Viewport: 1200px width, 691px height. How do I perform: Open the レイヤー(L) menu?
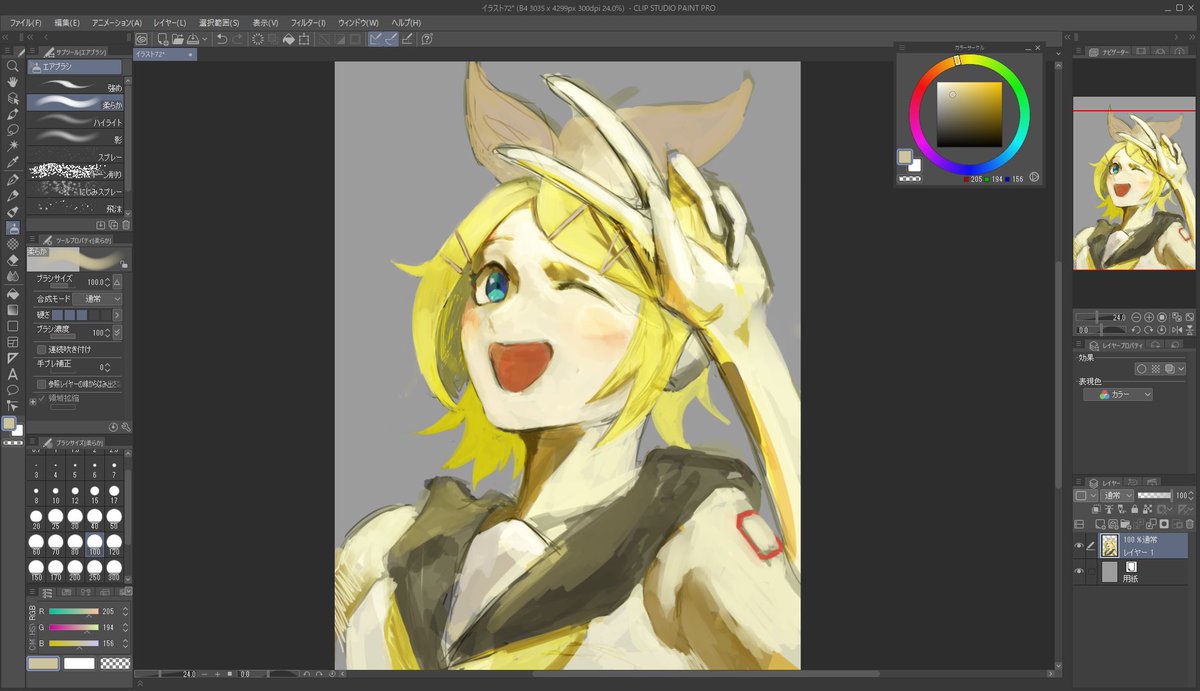(169, 22)
